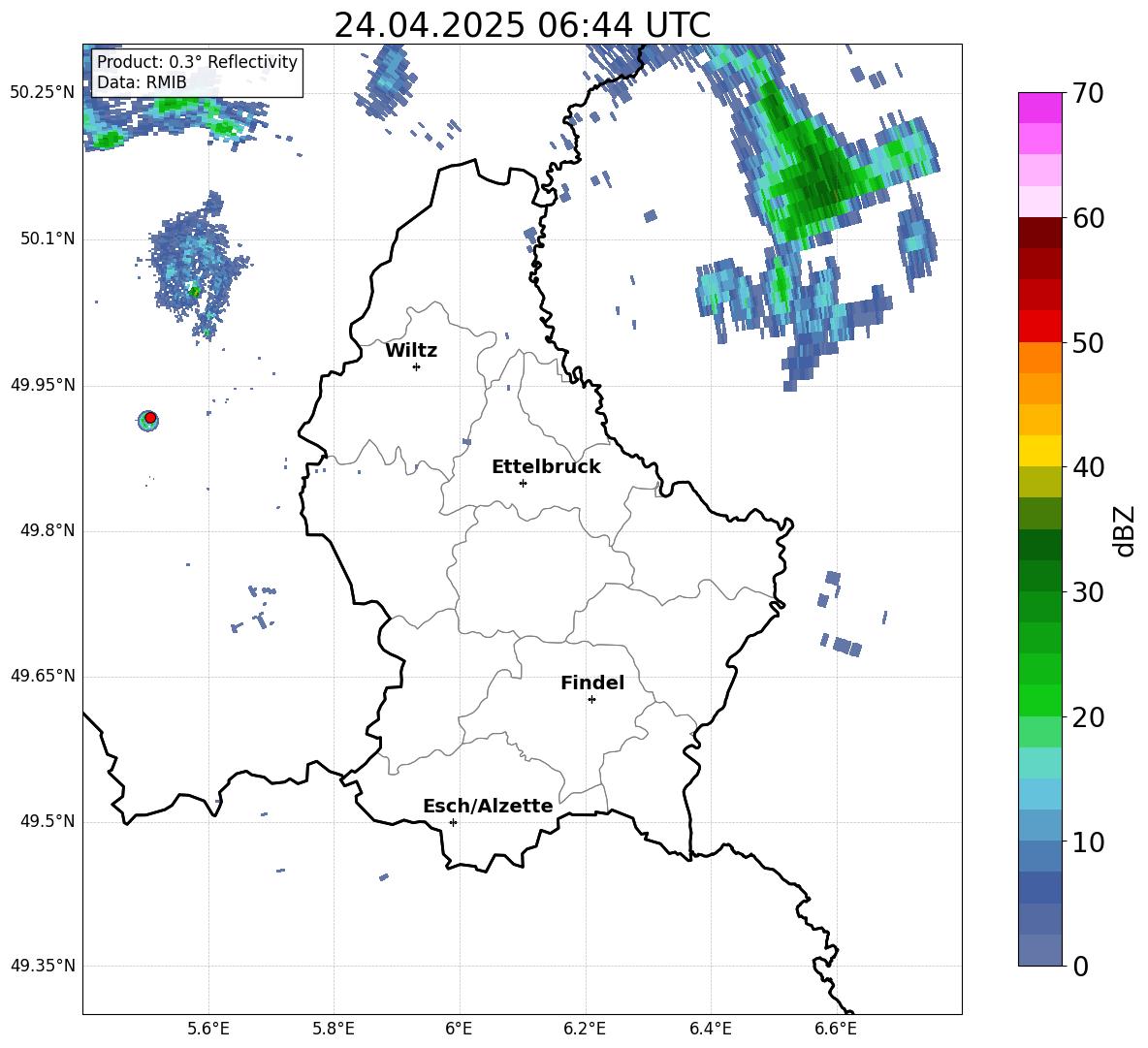
Task: Click the 49.95°N latitude label
Action: (x=43, y=384)
